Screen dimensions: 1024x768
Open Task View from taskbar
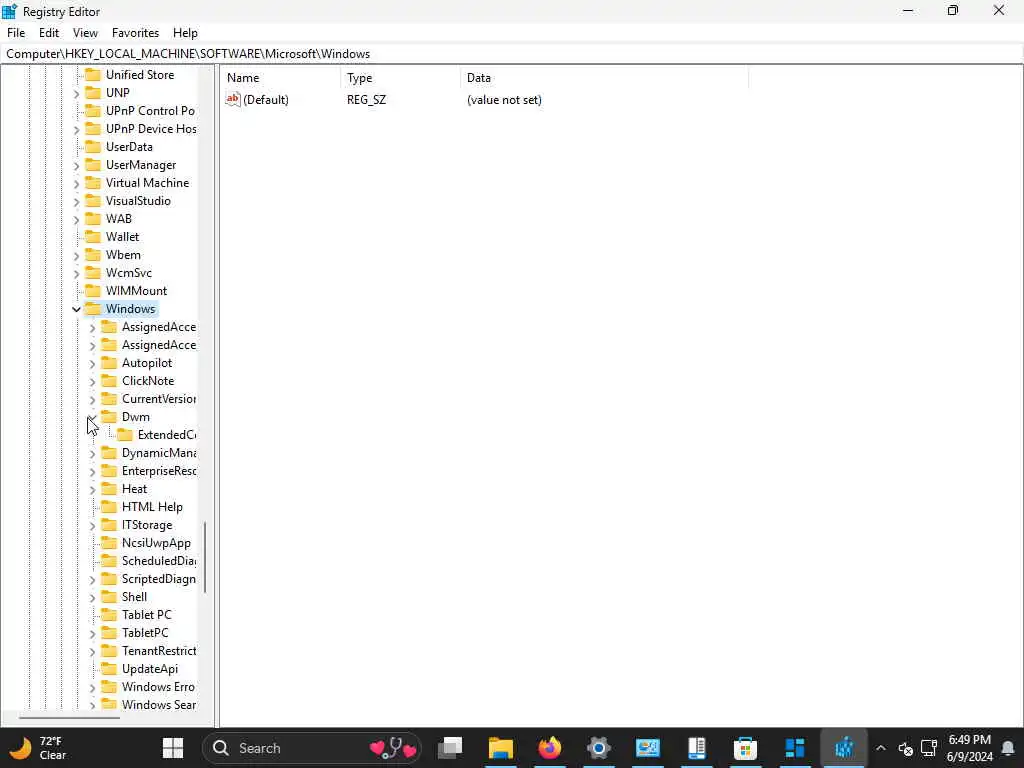click(x=451, y=748)
